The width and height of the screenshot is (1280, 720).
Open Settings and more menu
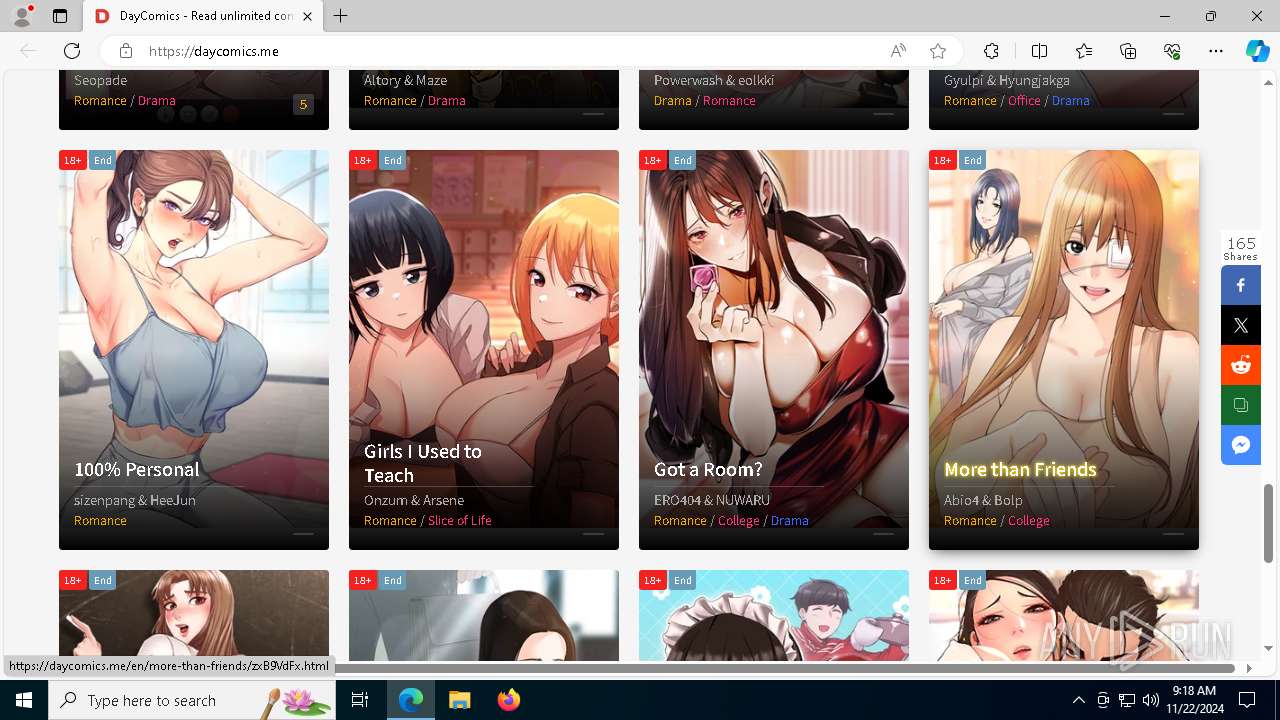[1216, 51]
